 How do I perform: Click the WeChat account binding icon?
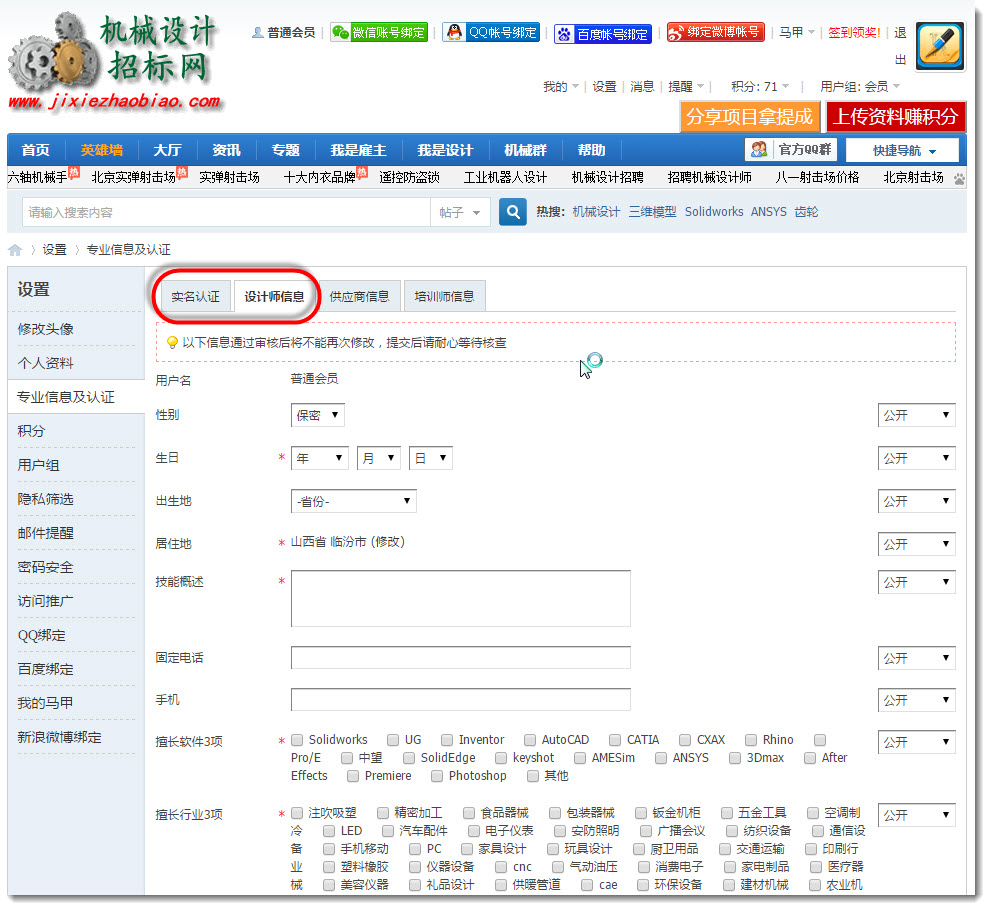(341, 32)
